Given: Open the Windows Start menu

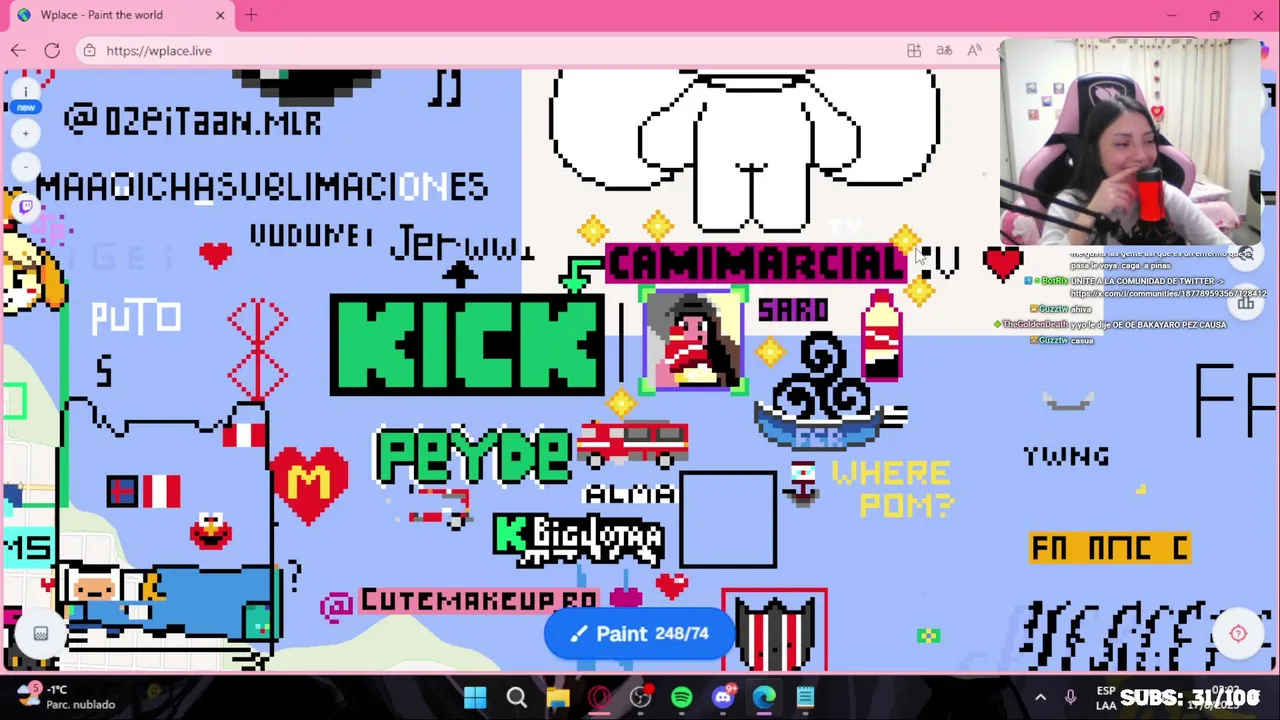Looking at the screenshot, I should [475, 697].
